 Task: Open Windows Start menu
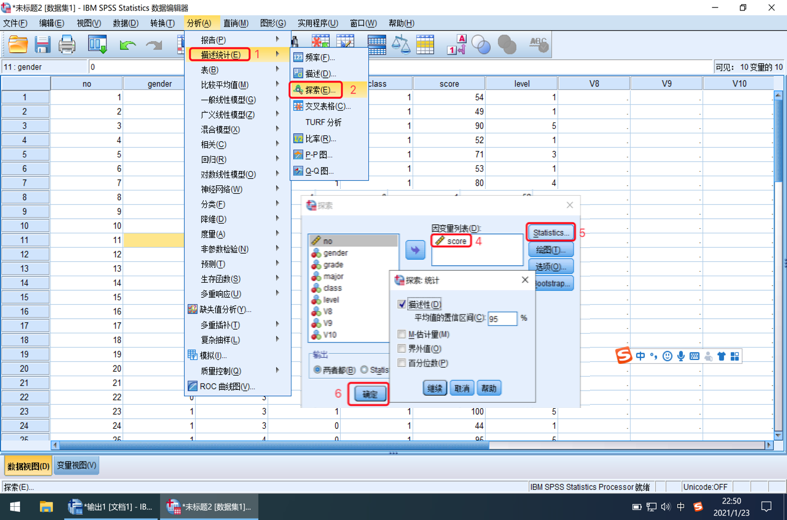(x=15, y=506)
